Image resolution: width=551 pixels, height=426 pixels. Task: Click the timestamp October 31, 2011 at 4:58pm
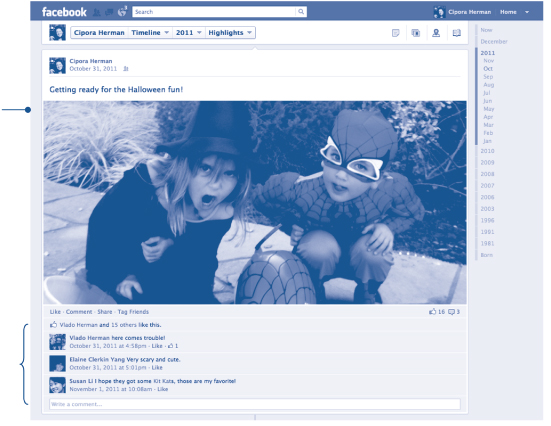tap(108, 346)
